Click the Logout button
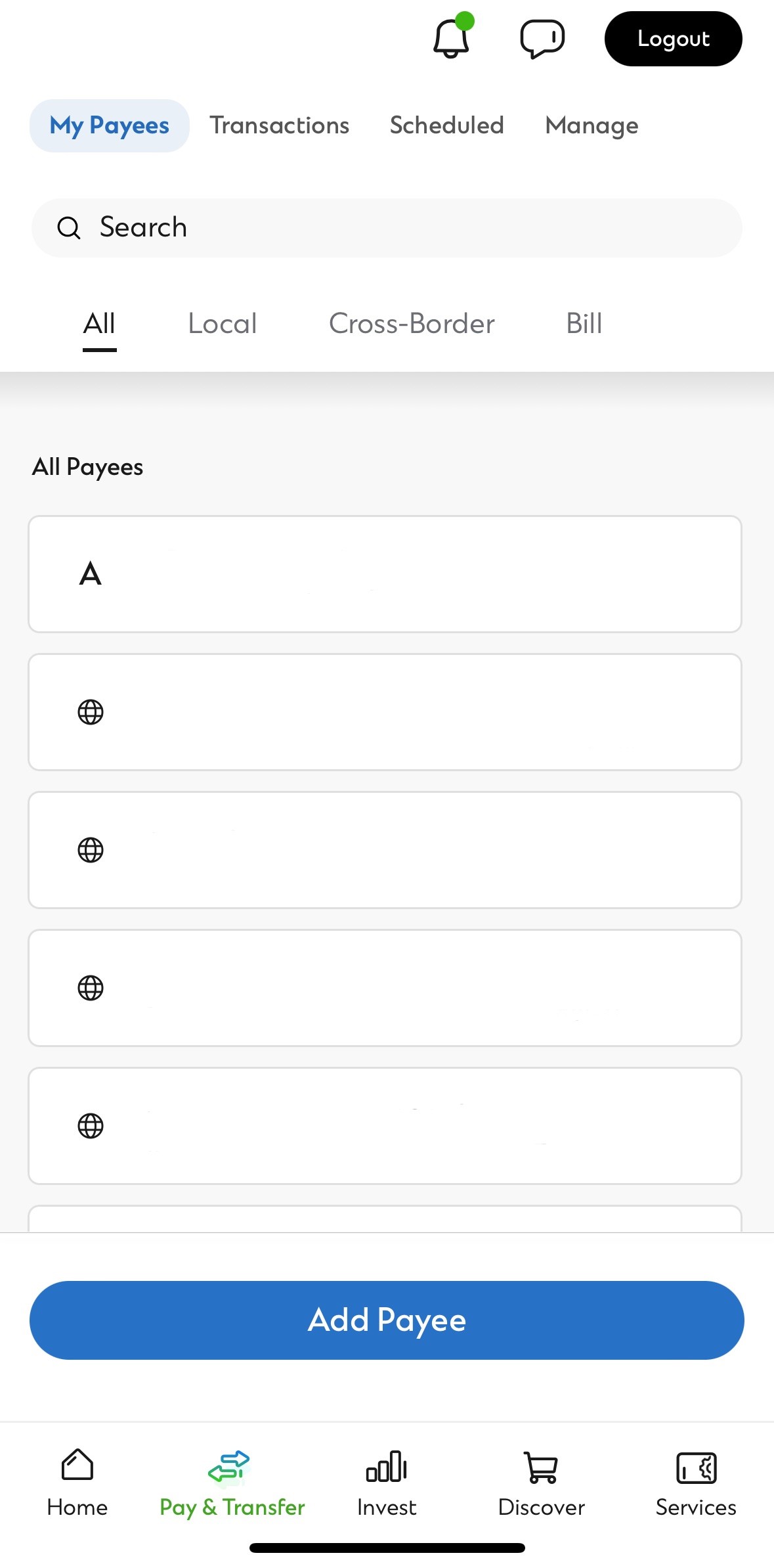 (672, 39)
